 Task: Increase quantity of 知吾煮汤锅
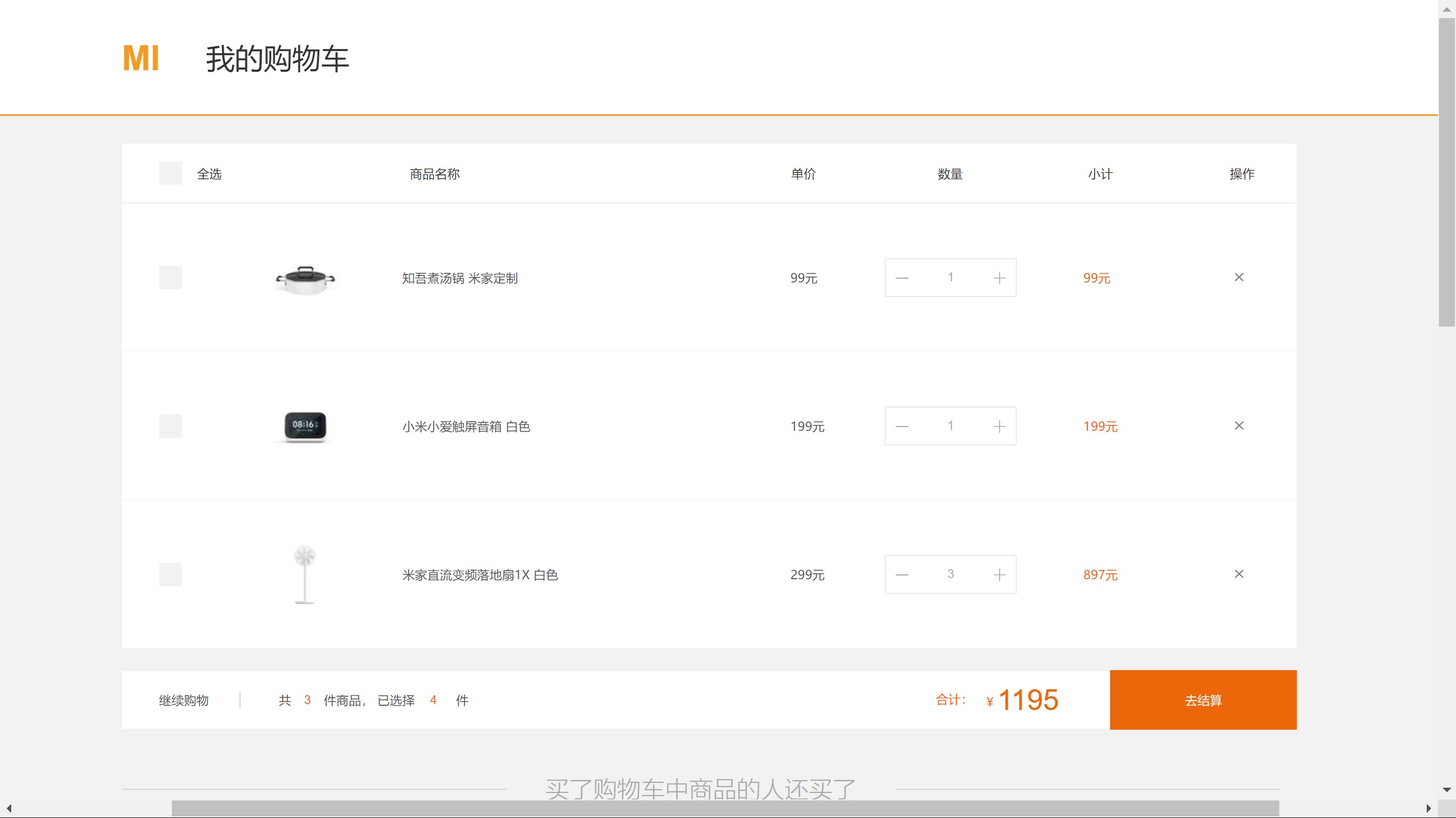click(999, 278)
